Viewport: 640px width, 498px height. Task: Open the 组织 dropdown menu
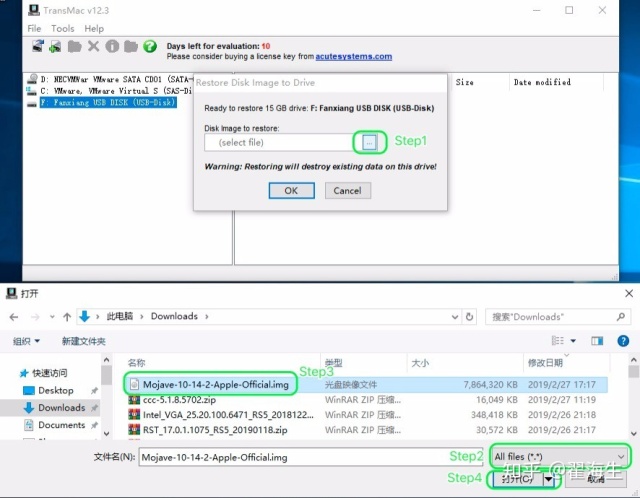click(x=26, y=341)
